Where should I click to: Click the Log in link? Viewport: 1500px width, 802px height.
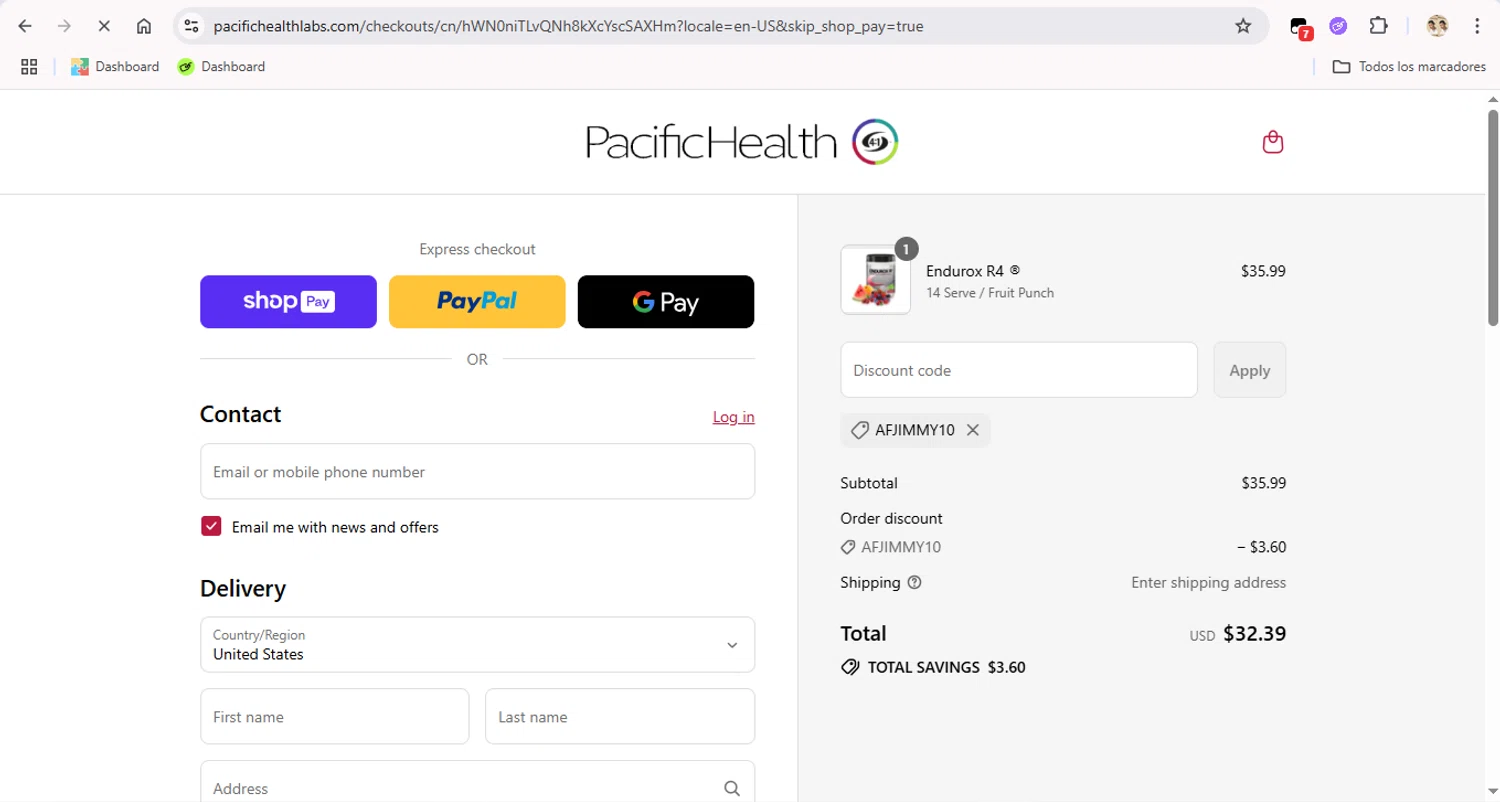733,417
